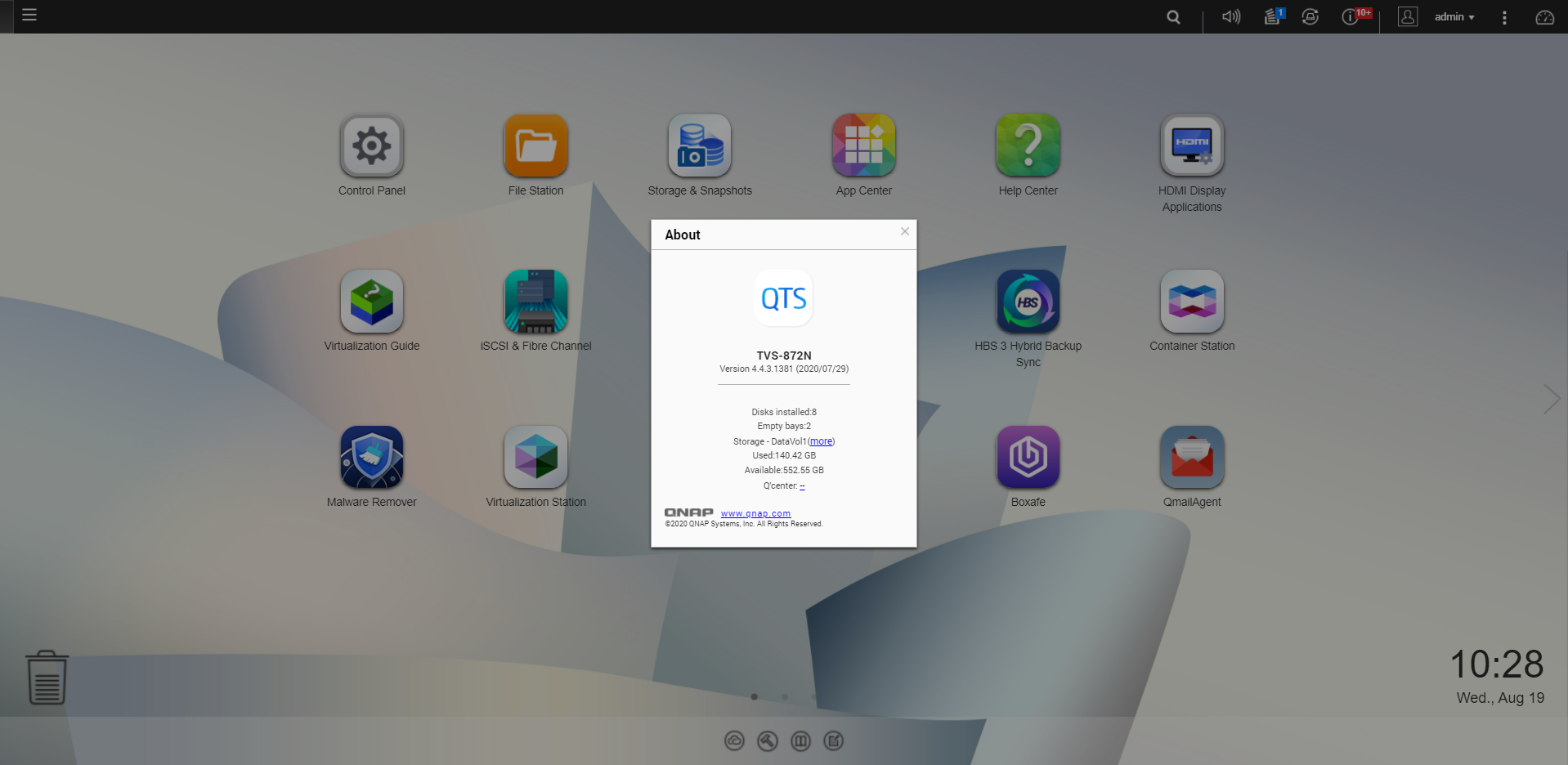Open Virtualization Station
The height and width of the screenshot is (765, 1568).
point(535,458)
